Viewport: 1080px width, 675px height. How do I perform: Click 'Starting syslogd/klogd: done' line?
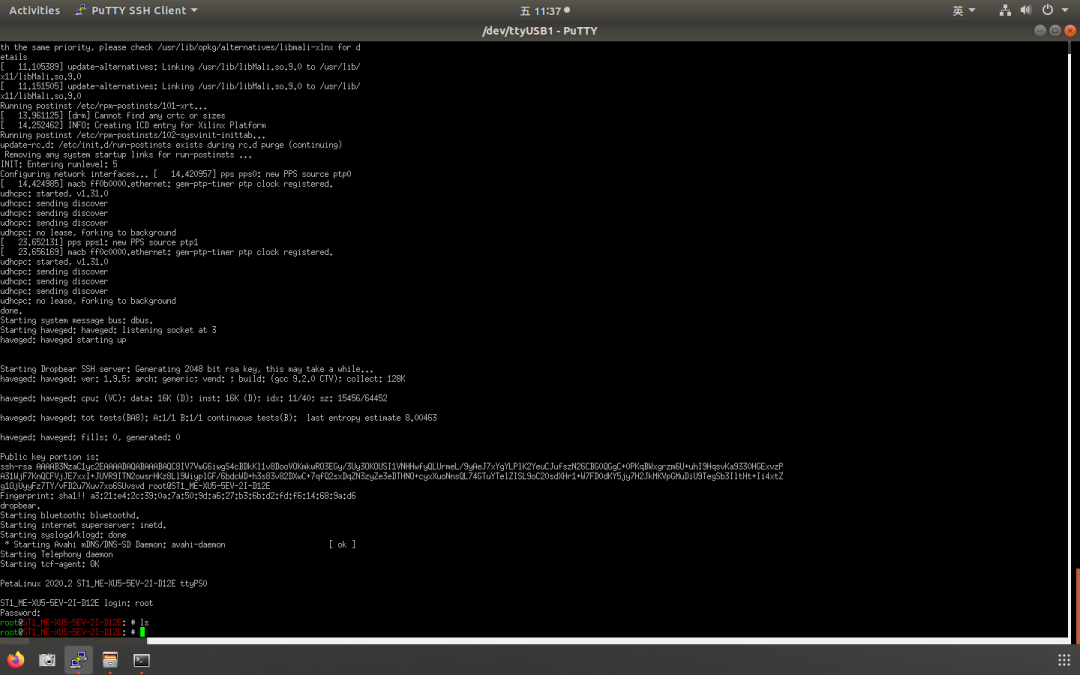(x=63, y=534)
